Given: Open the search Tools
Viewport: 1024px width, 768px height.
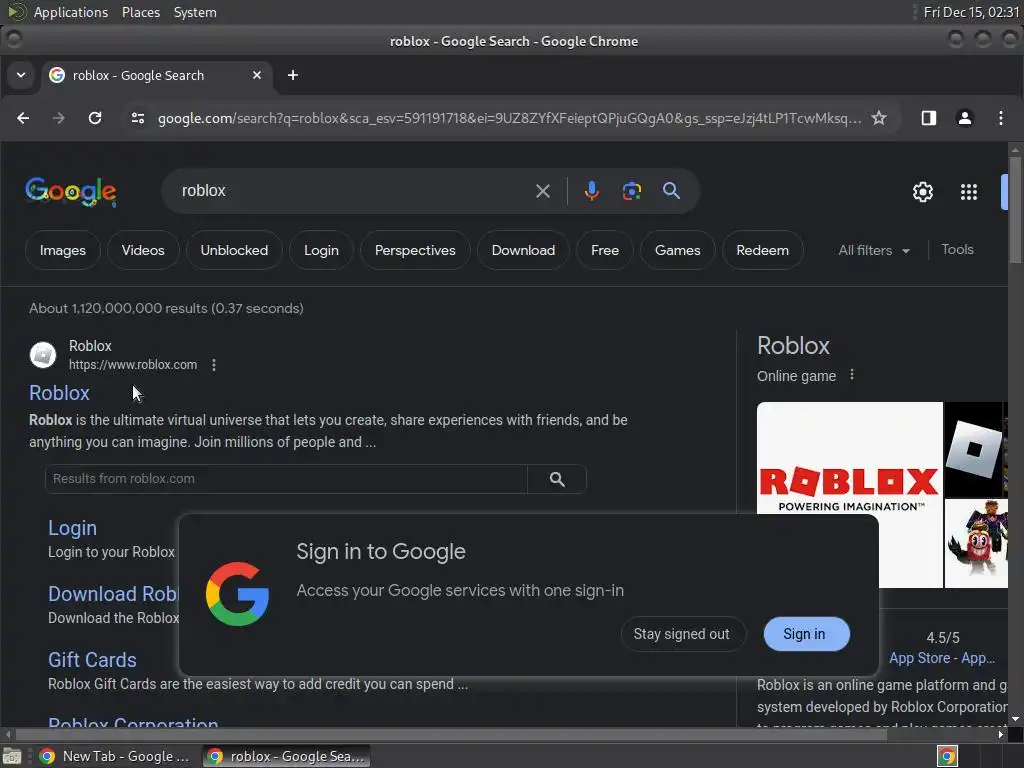Looking at the screenshot, I should tap(957, 249).
